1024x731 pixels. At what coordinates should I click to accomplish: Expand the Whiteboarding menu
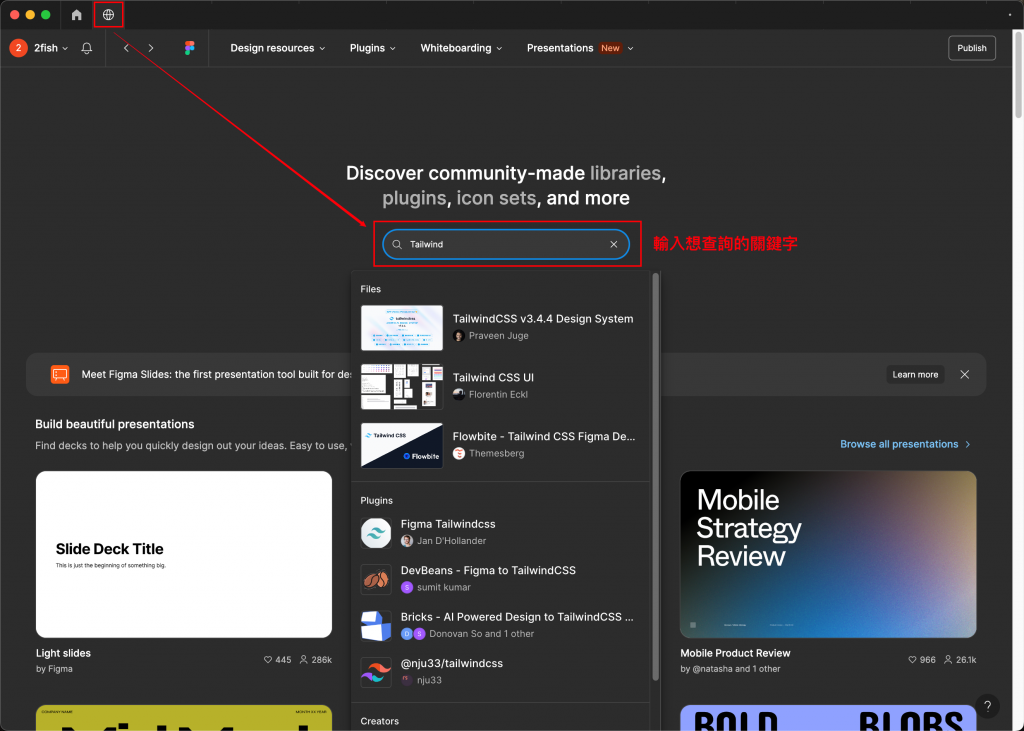[x=461, y=48]
